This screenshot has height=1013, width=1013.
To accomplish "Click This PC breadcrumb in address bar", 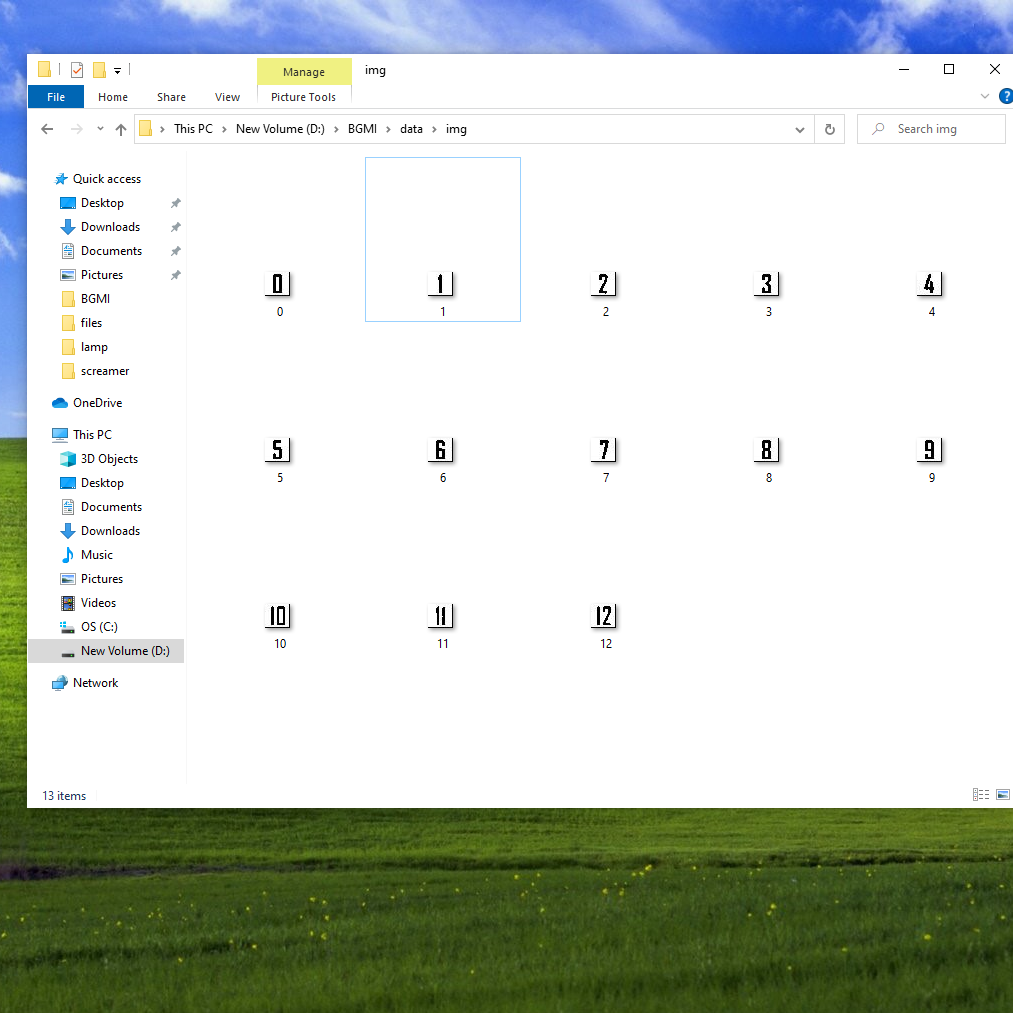I will tap(193, 129).
